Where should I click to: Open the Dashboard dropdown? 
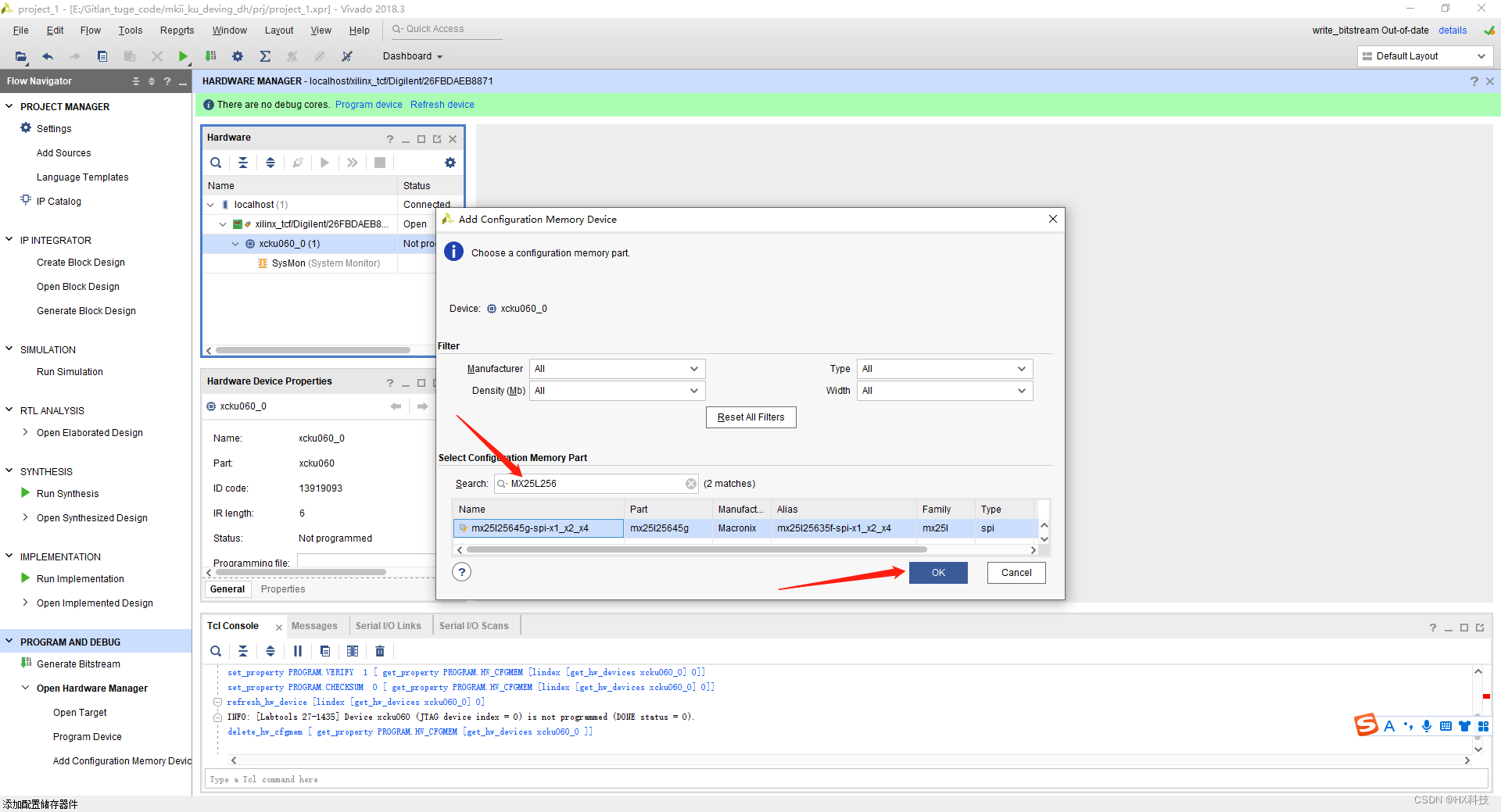412,56
